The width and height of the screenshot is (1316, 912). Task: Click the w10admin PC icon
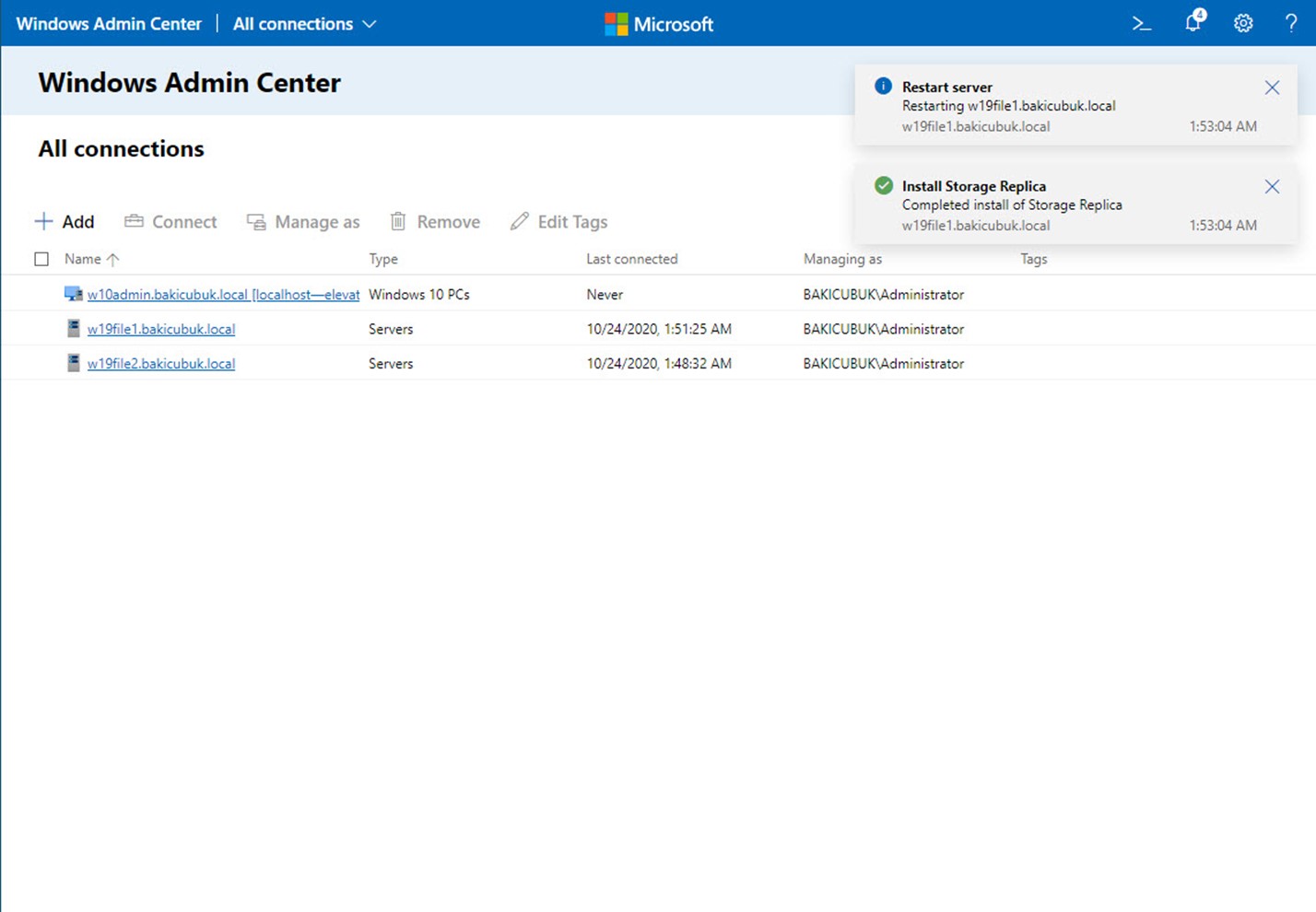[x=73, y=294]
